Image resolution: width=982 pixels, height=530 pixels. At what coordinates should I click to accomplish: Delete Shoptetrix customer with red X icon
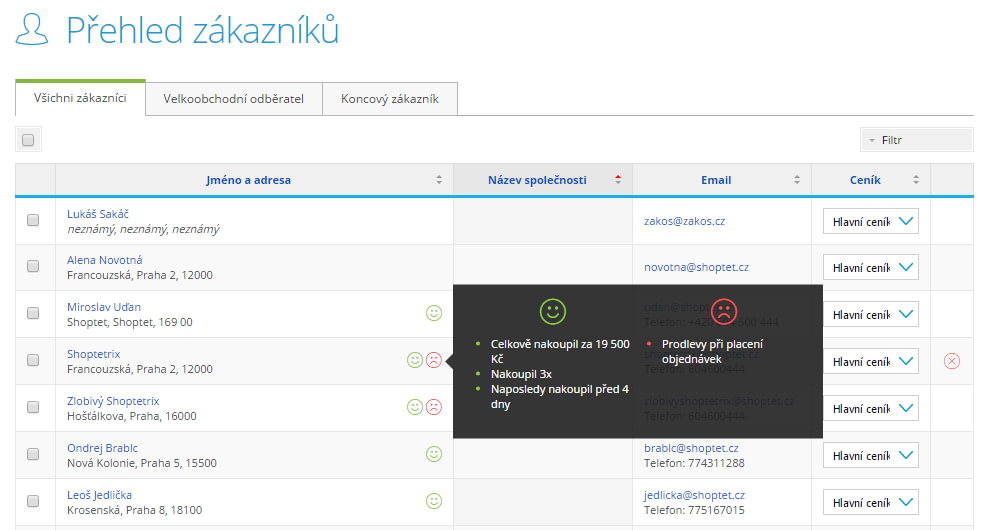(952, 361)
